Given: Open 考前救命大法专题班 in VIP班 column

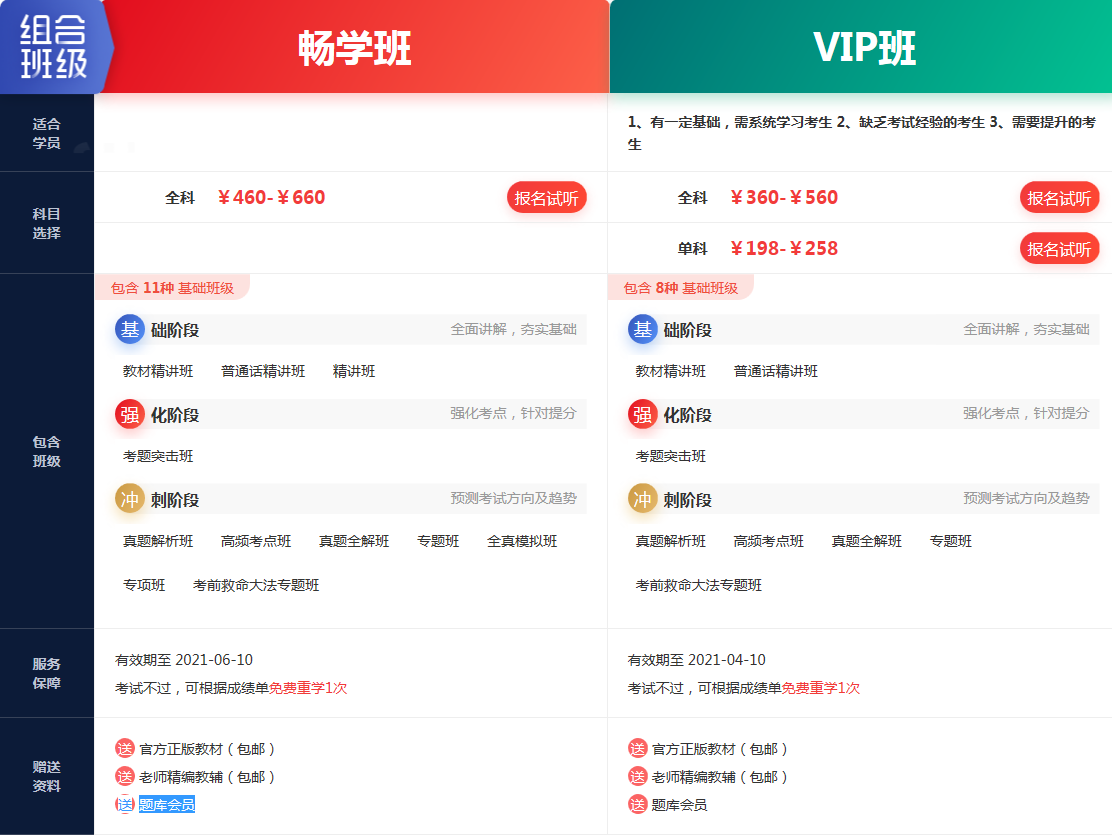Looking at the screenshot, I should point(699,585).
